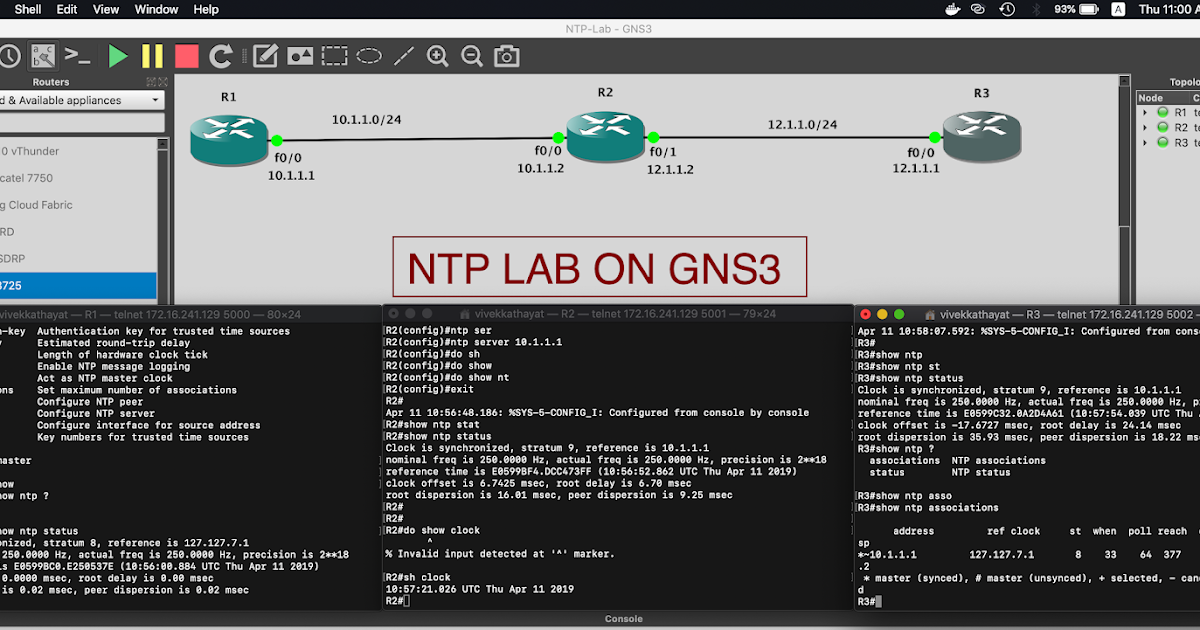Image resolution: width=1200 pixels, height=630 pixels.
Task: Expand the R1 node in Topology Summary
Action: [x=1145, y=112]
